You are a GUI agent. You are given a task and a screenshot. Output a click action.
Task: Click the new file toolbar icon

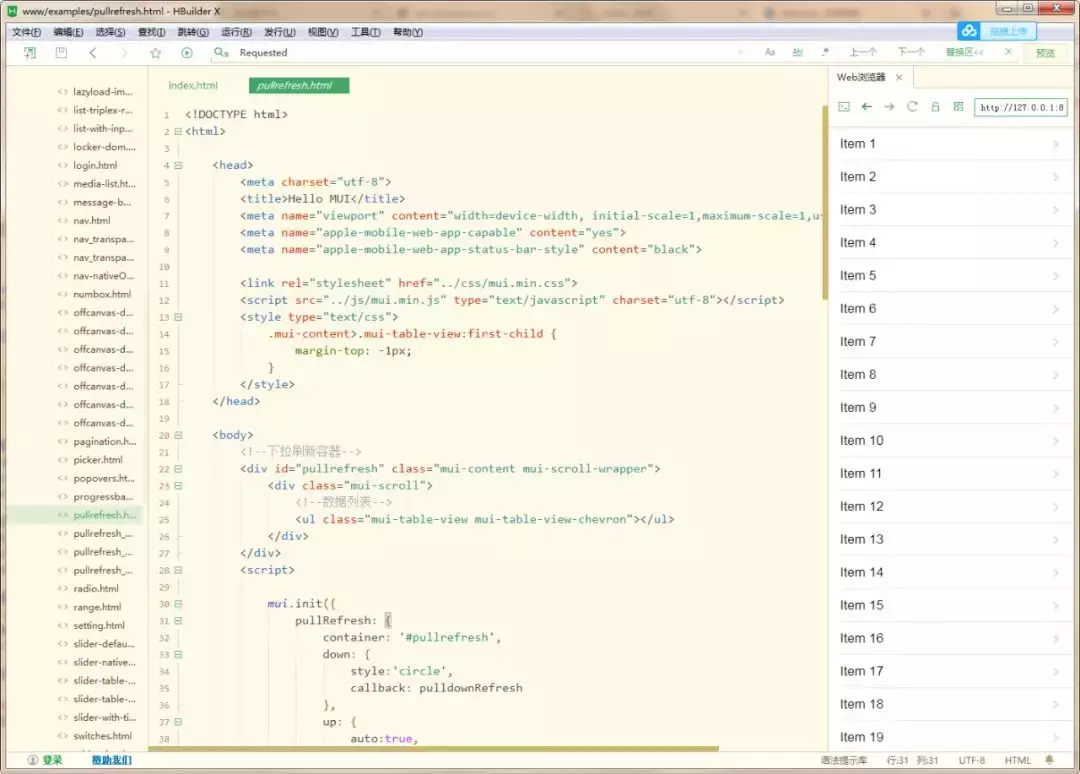click(30, 53)
